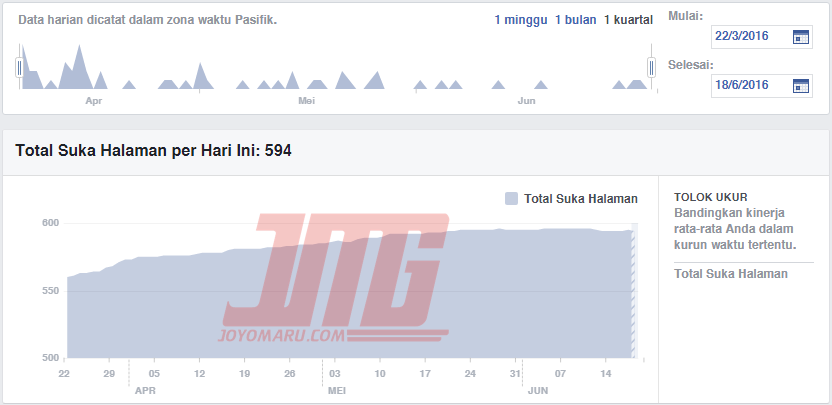This screenshot has width=832, height=405.
Task: Click the Pasifik time zone note text
Action: pos(148,20)
